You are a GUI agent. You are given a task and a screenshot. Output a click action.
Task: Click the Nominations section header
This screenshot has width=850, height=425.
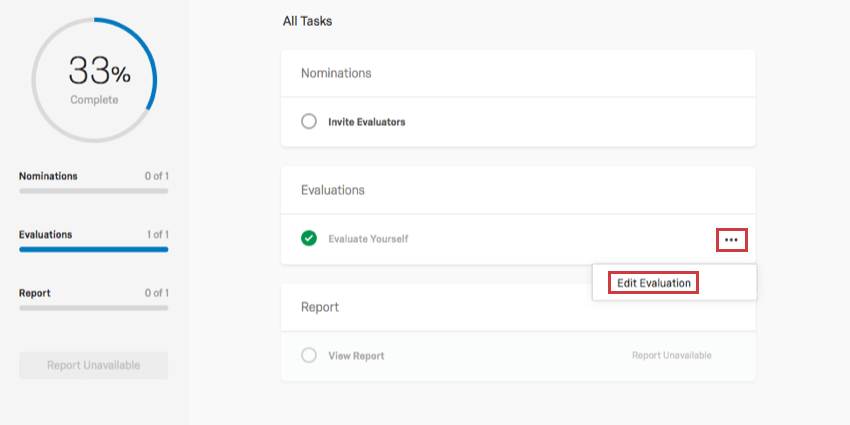336,73
